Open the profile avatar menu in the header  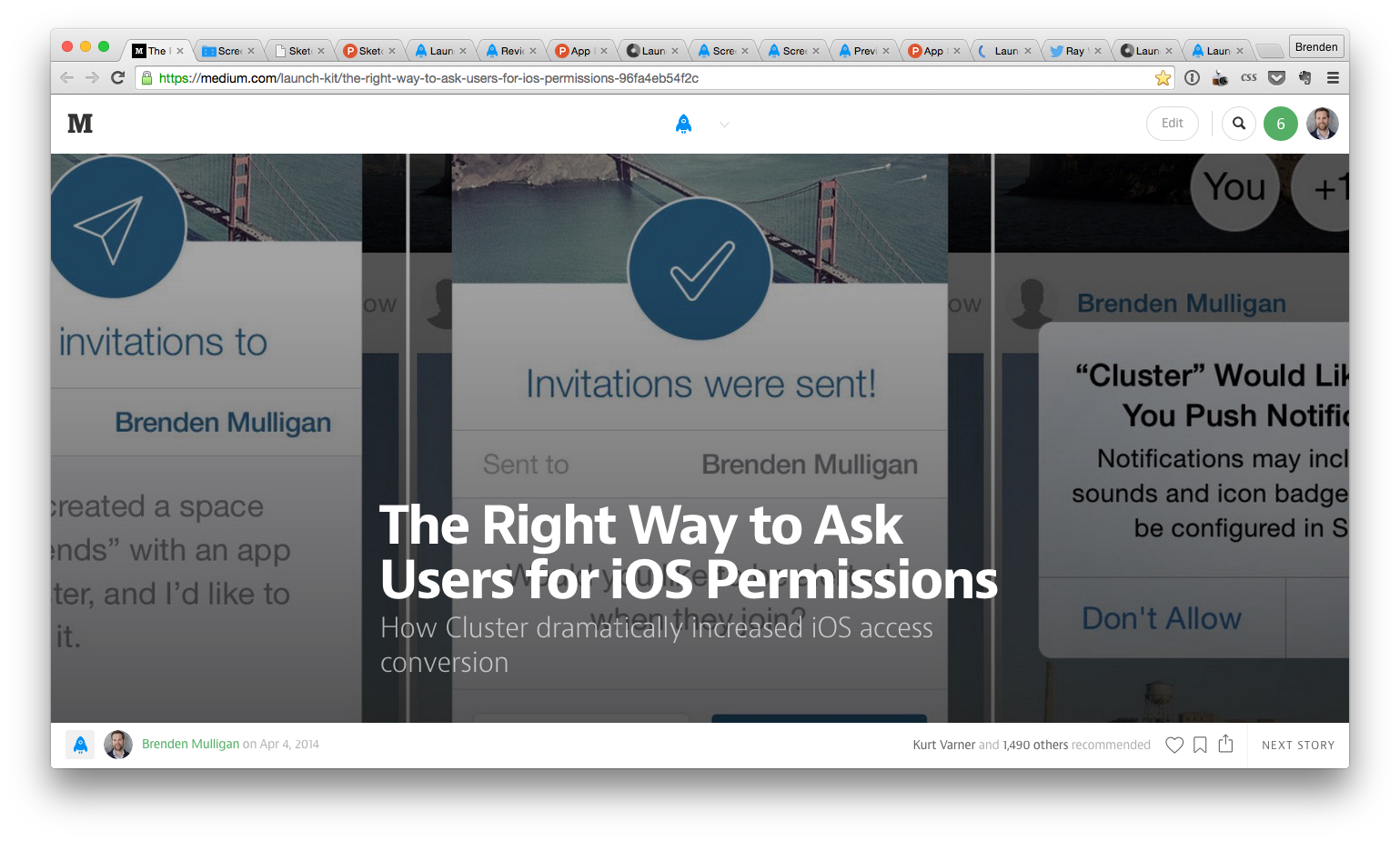click(1323, 124)
